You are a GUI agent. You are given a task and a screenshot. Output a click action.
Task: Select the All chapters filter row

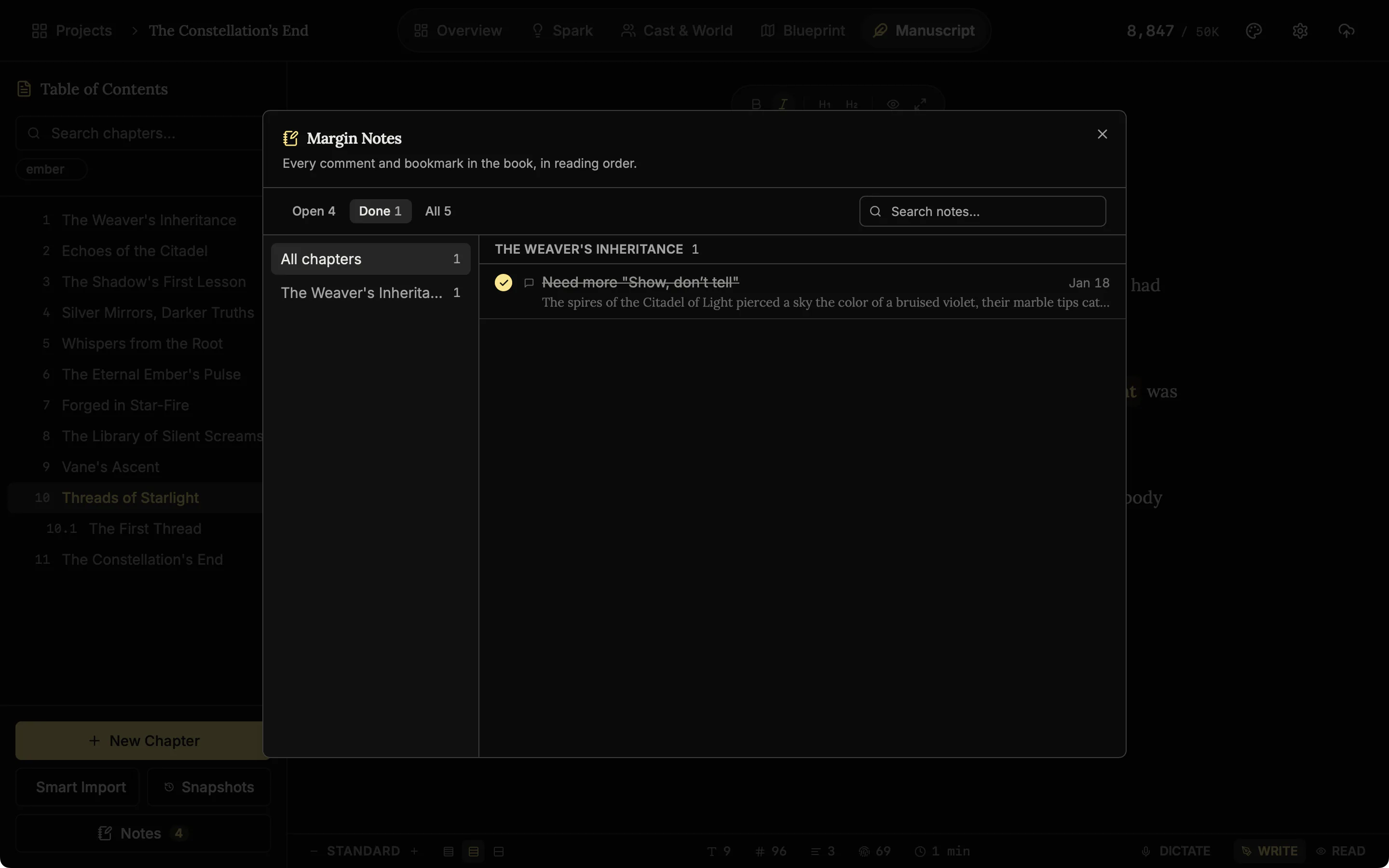tap(370, 259)
